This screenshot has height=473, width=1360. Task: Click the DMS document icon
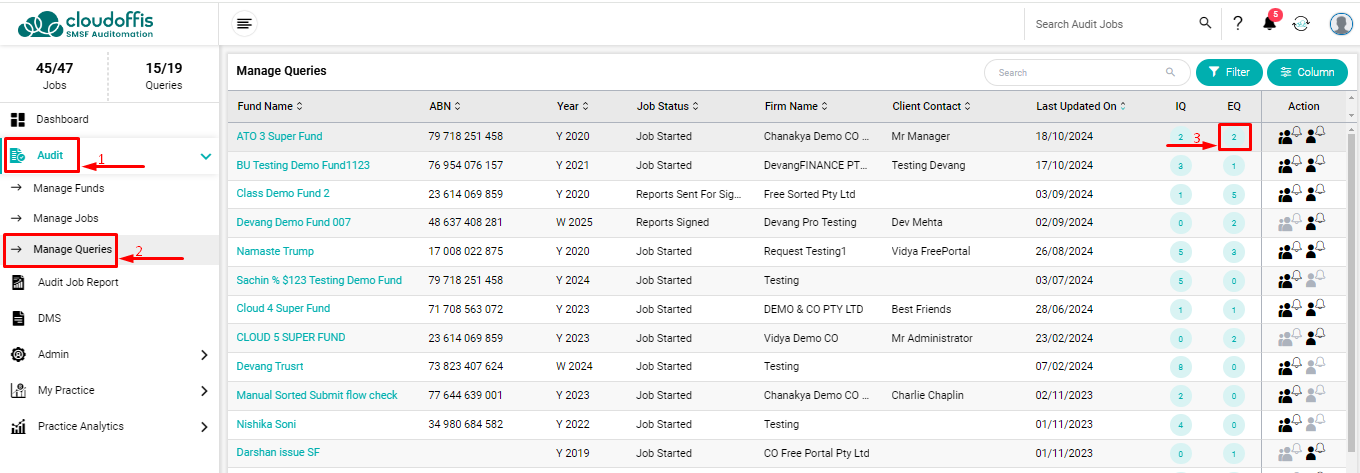(18, 318)
